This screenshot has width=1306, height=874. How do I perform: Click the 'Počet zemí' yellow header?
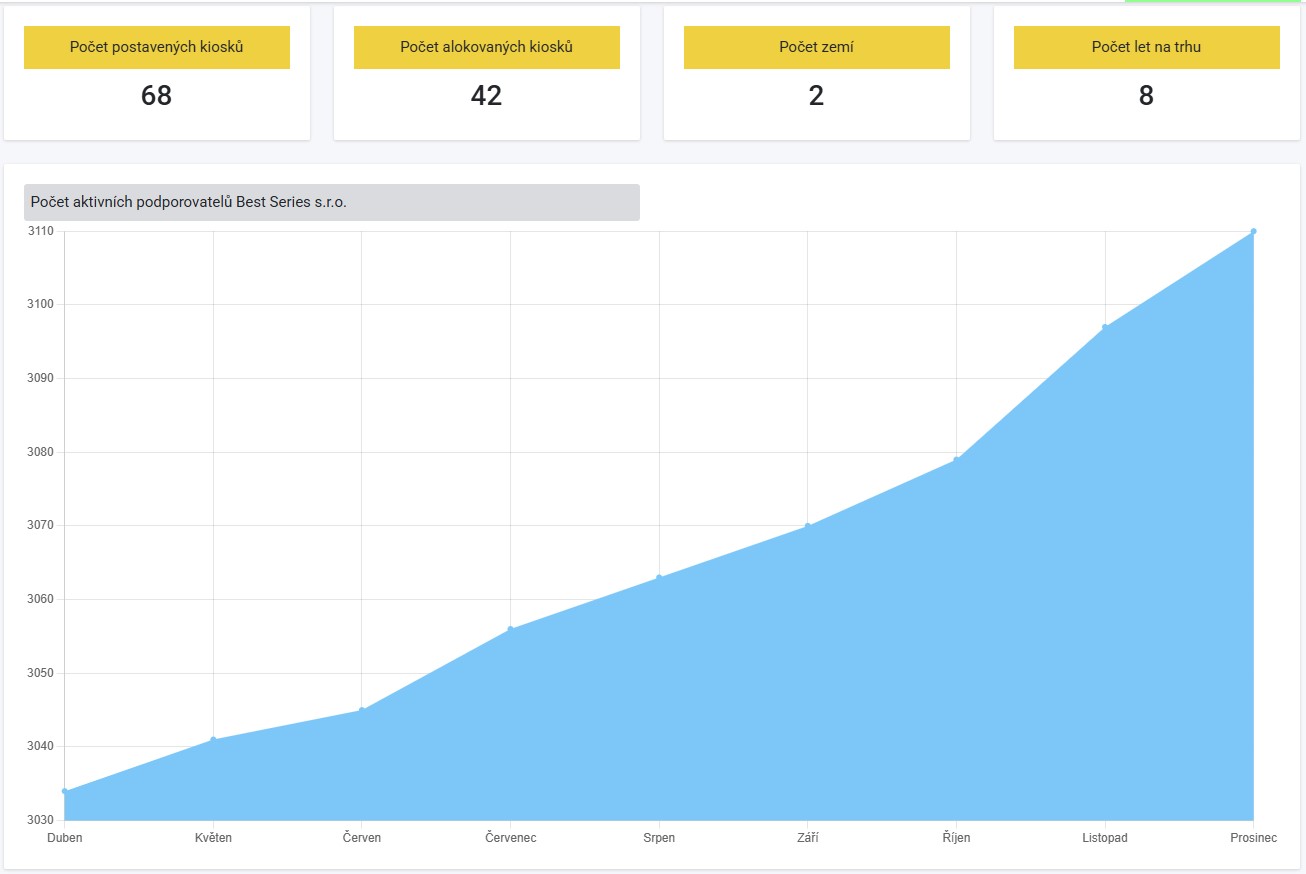816,47
